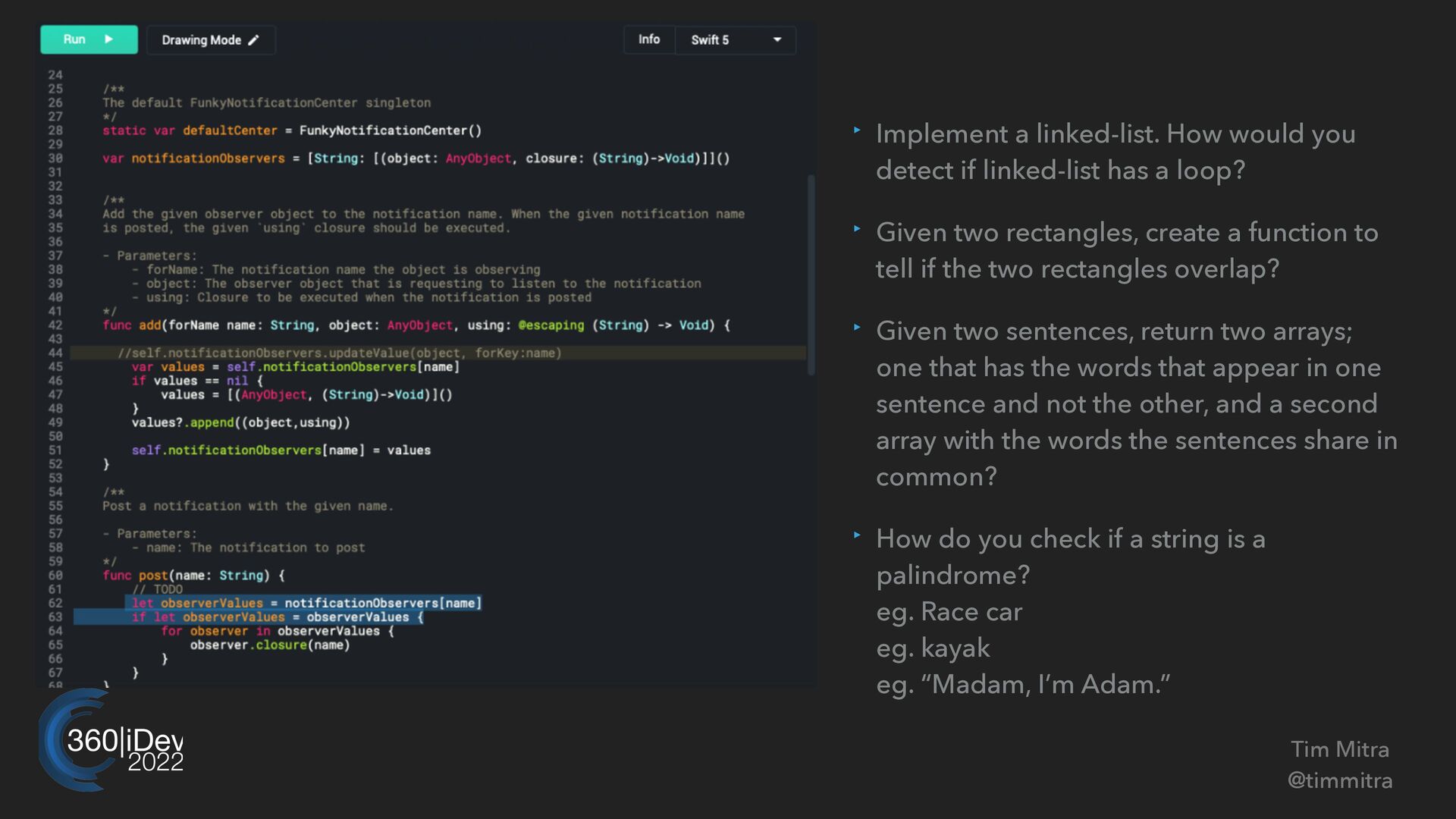The width and height of the screenshot is (1456, 819).
Task: Click the Run button
Action: (x=89, y=39)
